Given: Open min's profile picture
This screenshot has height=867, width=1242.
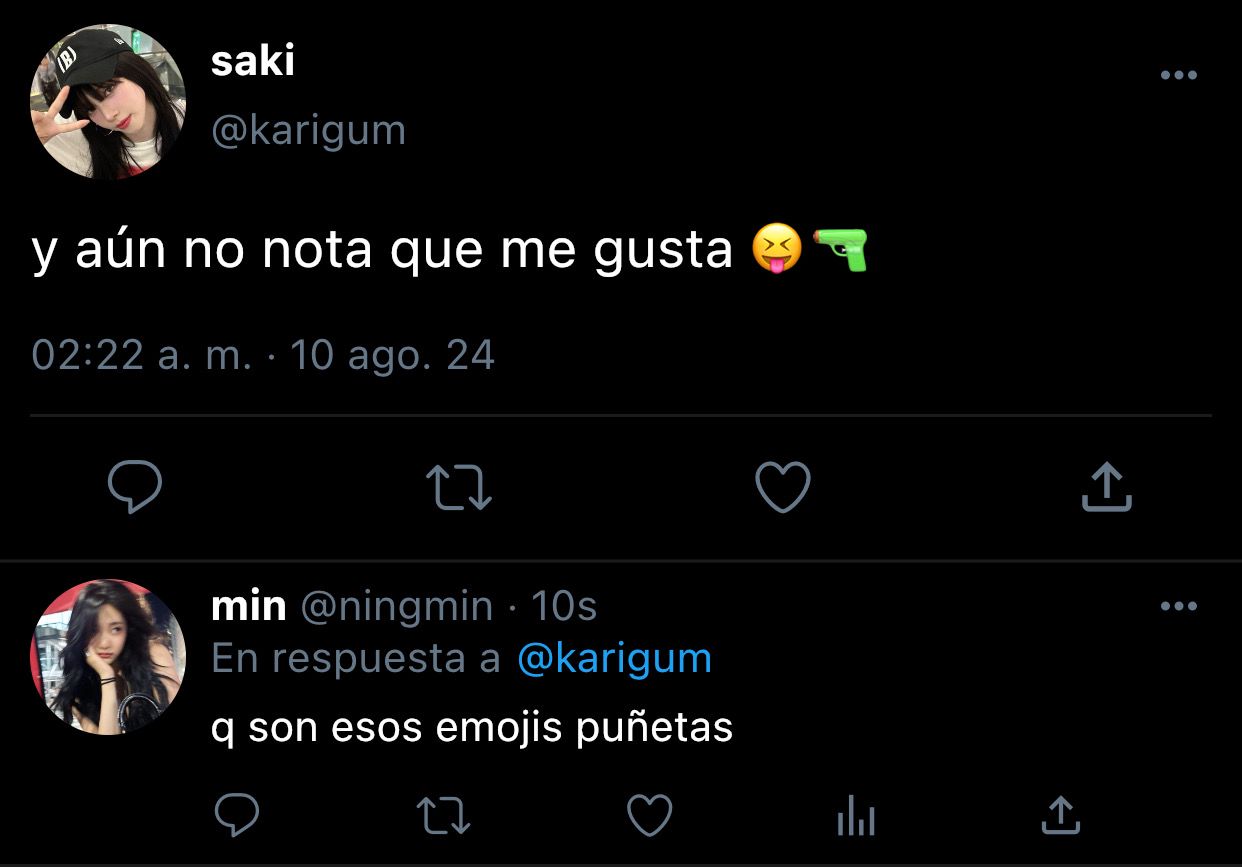Looking at the screenshot, I should tap(108, 656).
